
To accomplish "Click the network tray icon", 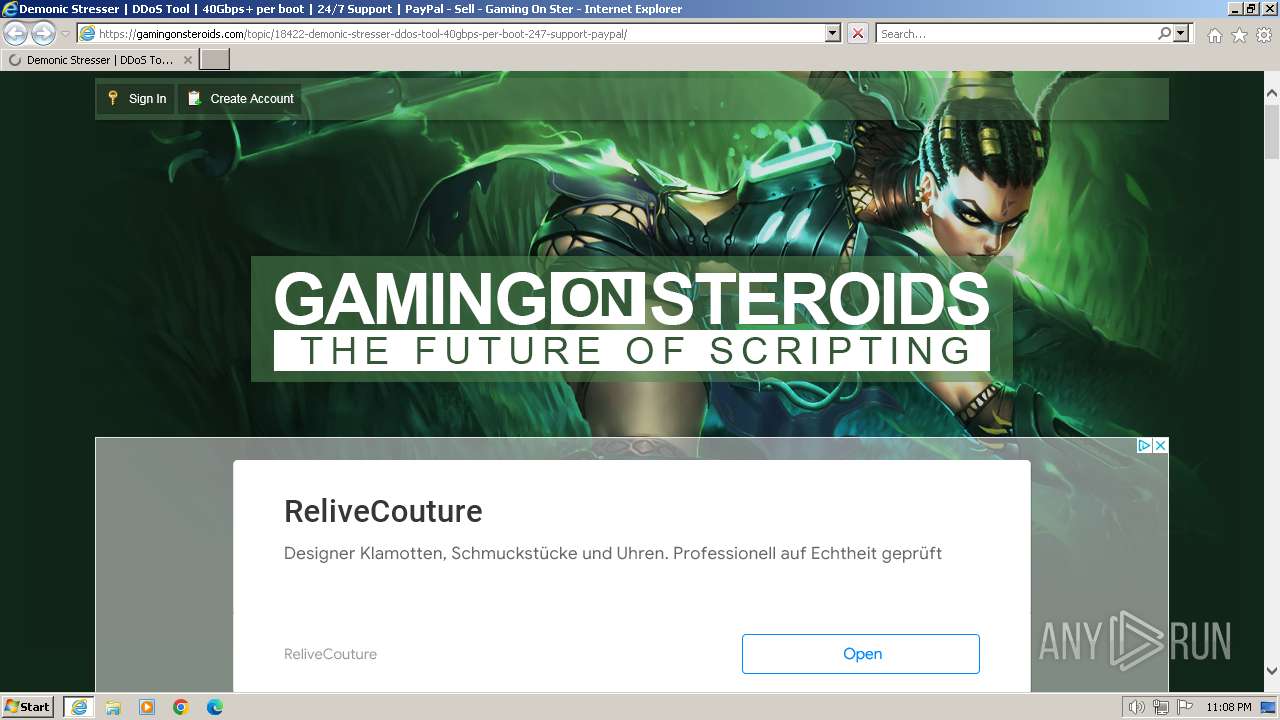I will pos(1160,707).
